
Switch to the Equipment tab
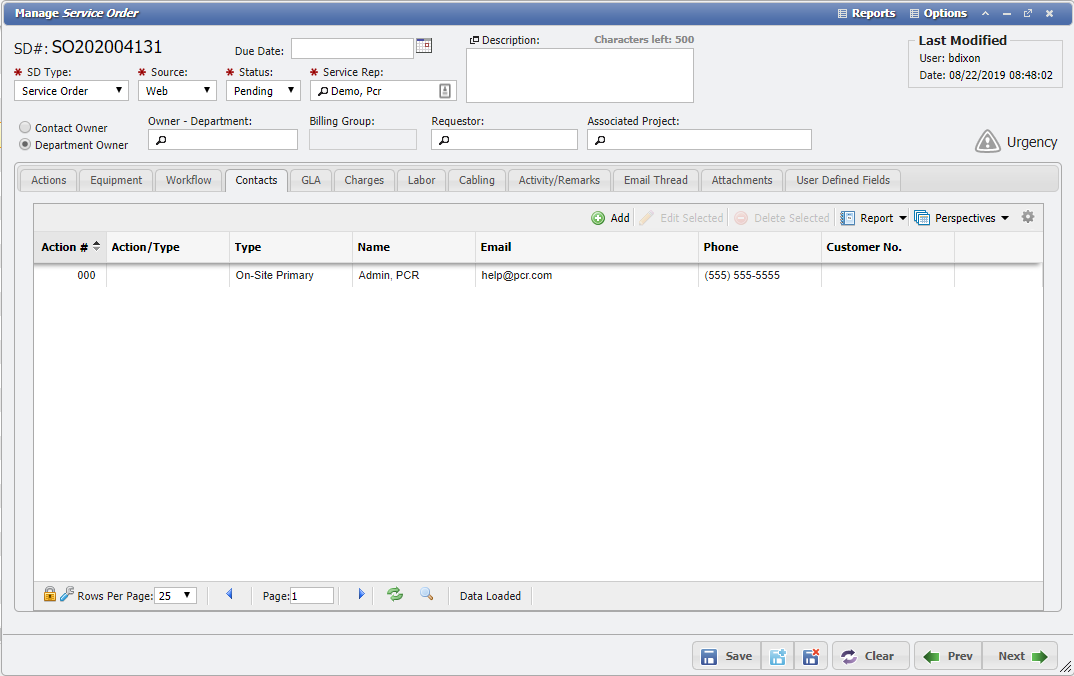115,181
